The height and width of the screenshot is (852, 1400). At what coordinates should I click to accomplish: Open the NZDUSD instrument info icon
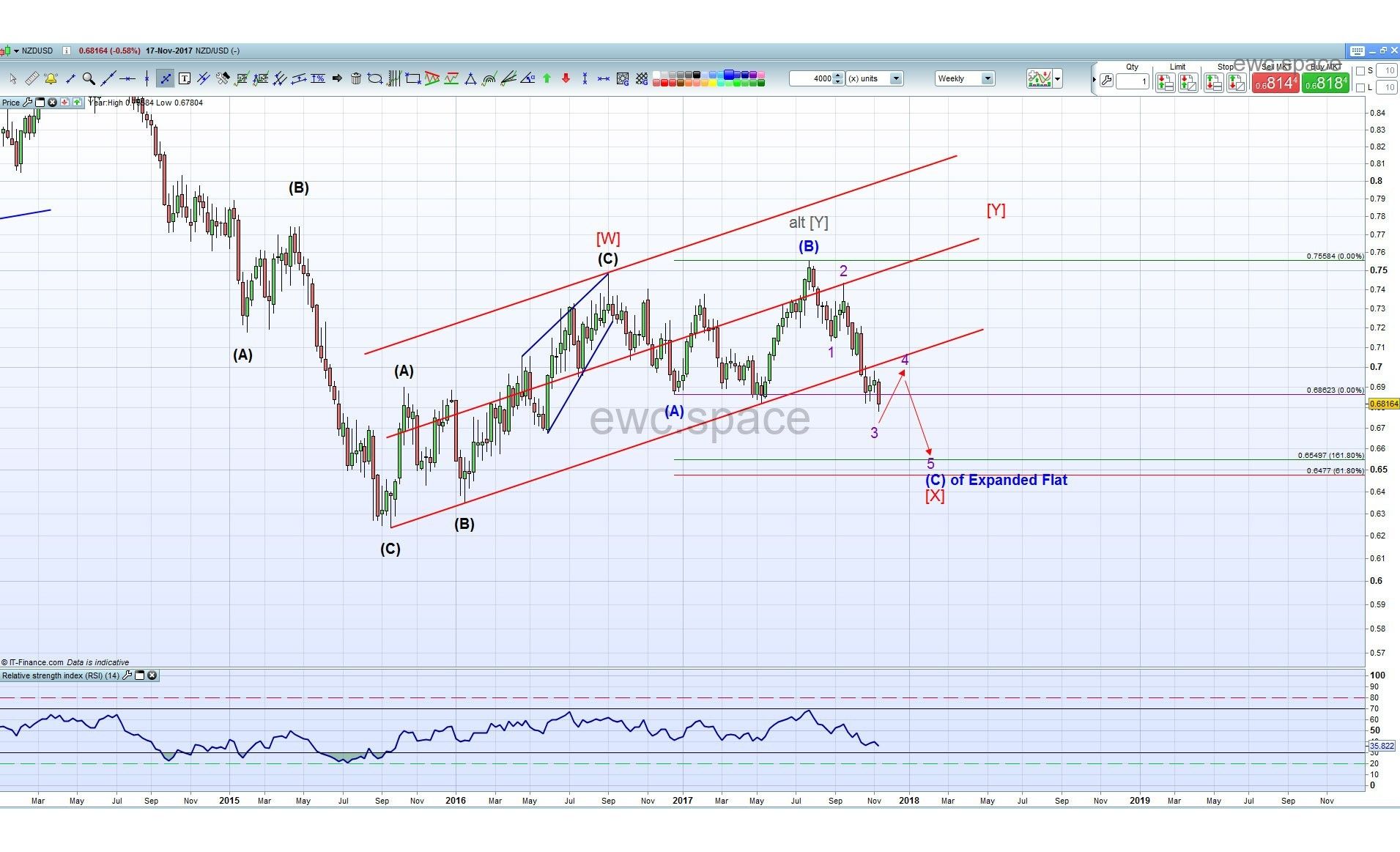[66, 51]
